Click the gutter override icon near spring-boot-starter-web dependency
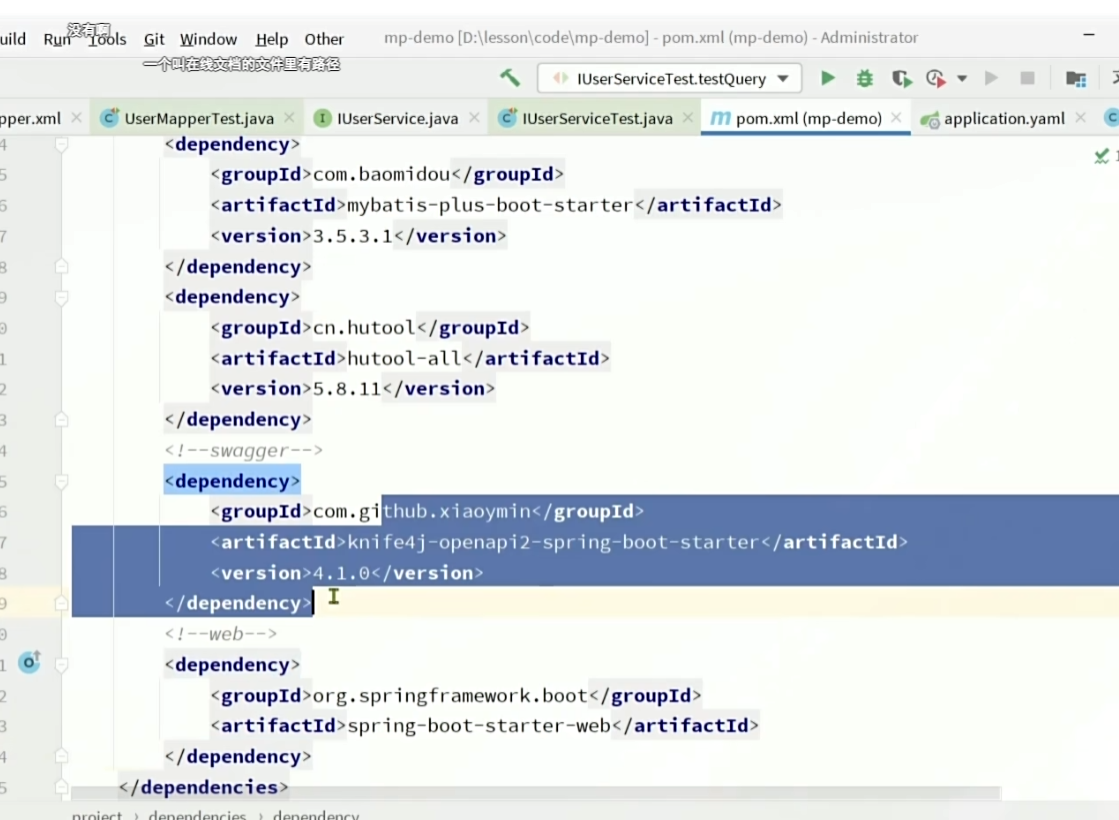The width and height of the screenshot is (1119, 820). click(x=29, y=663)
